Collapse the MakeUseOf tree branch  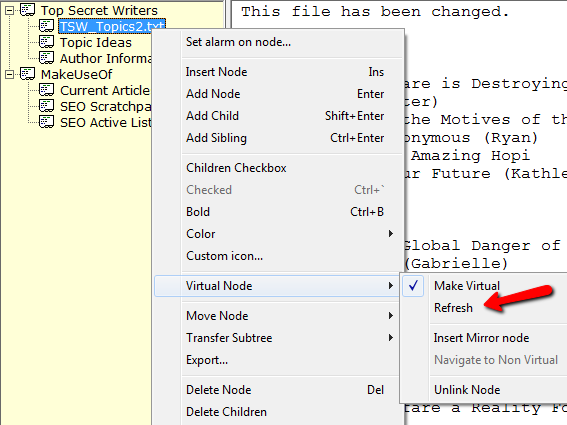(x=9, y=74)
